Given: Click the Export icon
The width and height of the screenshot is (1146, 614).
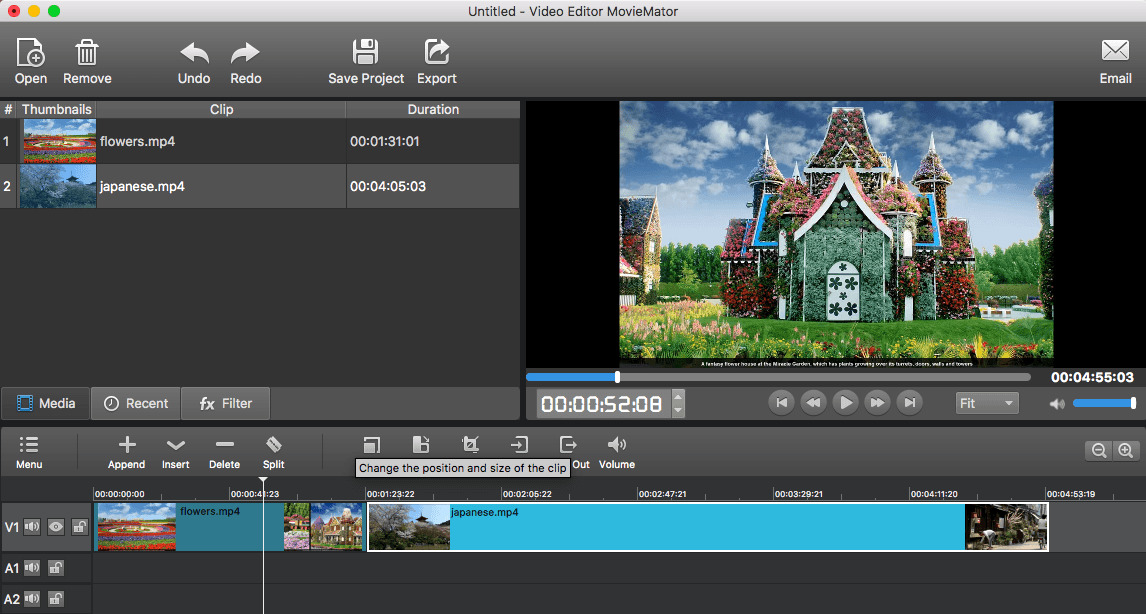Looking at the screenshot, I should (x=436, y=61).
